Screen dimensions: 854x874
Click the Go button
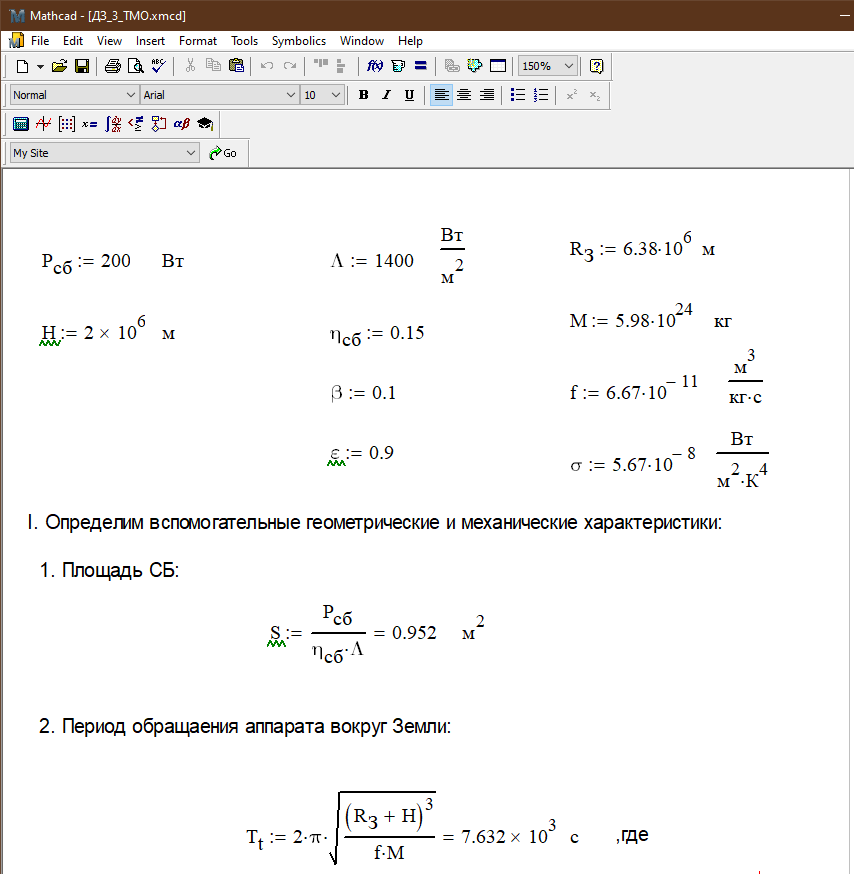tap(223, 153)
